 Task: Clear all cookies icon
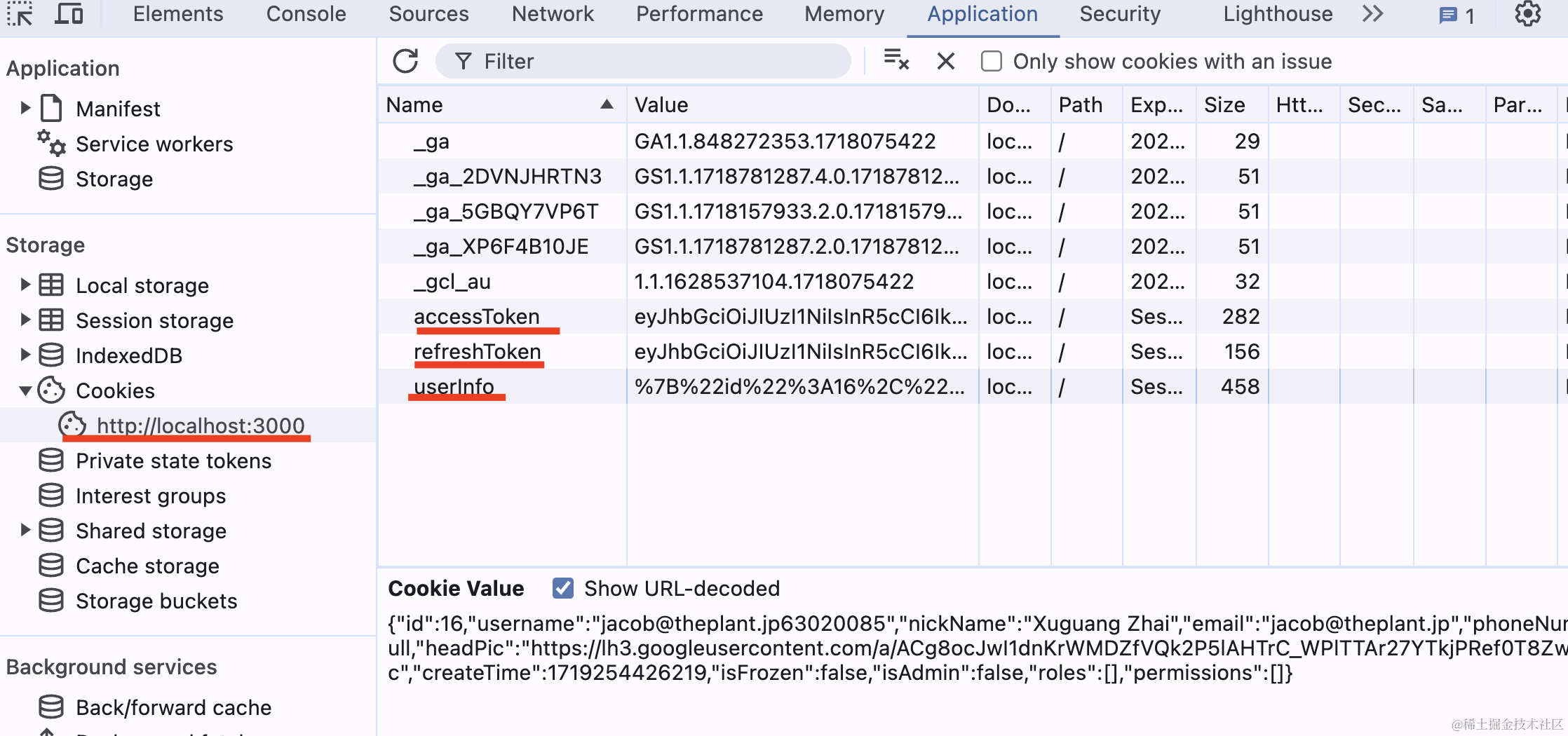click(x=896, y=61)
